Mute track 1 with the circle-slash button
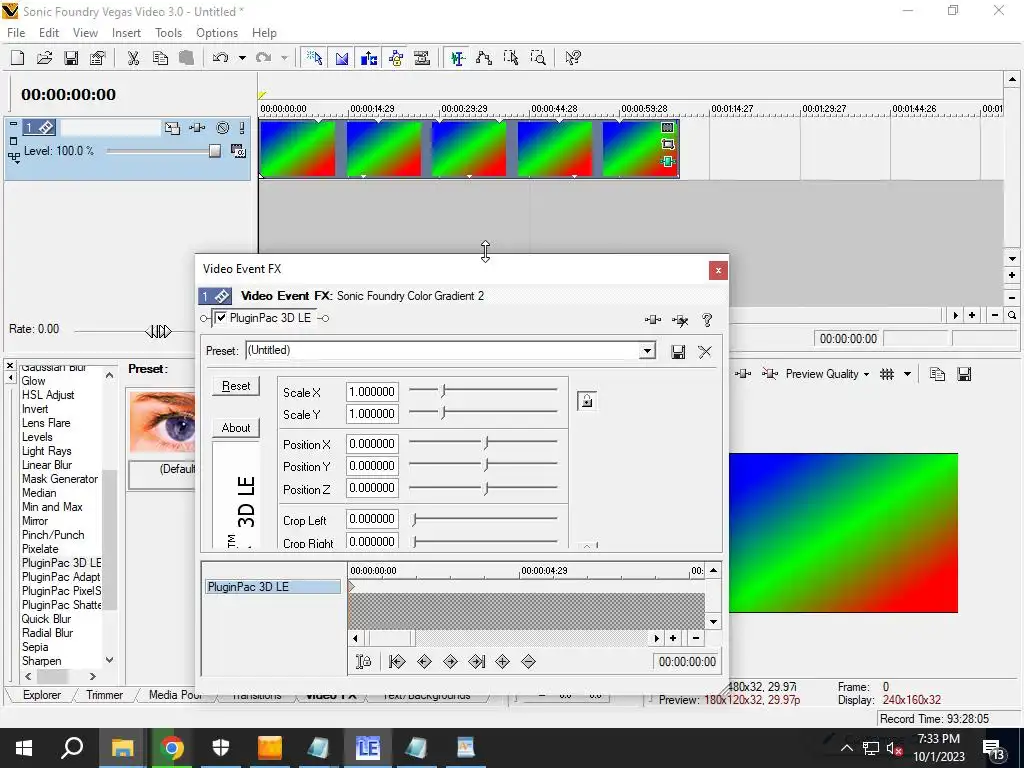1024x768 pixels. pos(223,128)
